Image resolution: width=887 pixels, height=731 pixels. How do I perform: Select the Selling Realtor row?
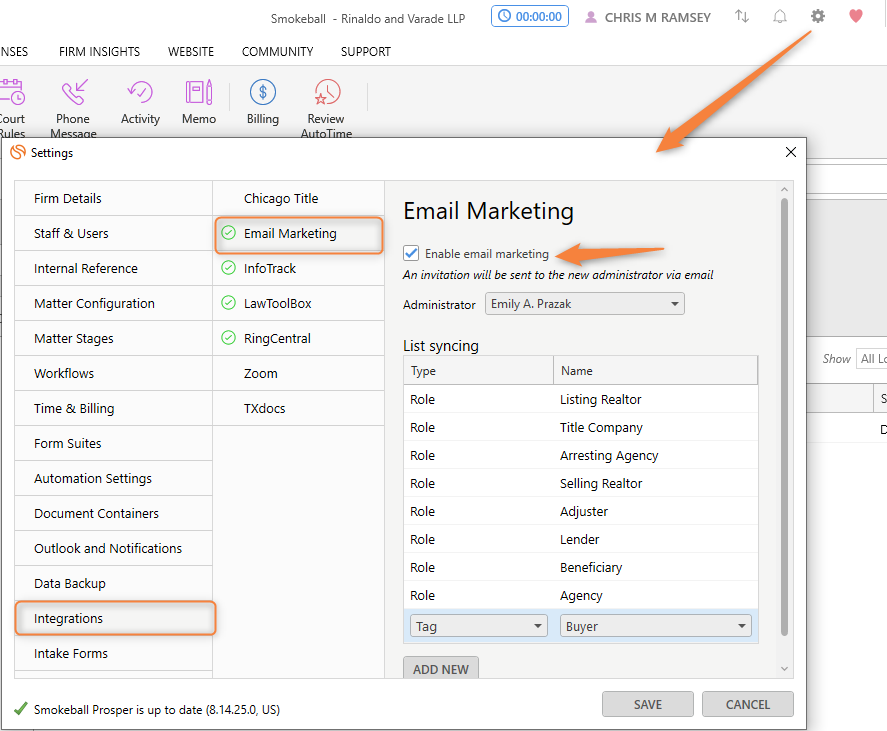click(581, 483)
